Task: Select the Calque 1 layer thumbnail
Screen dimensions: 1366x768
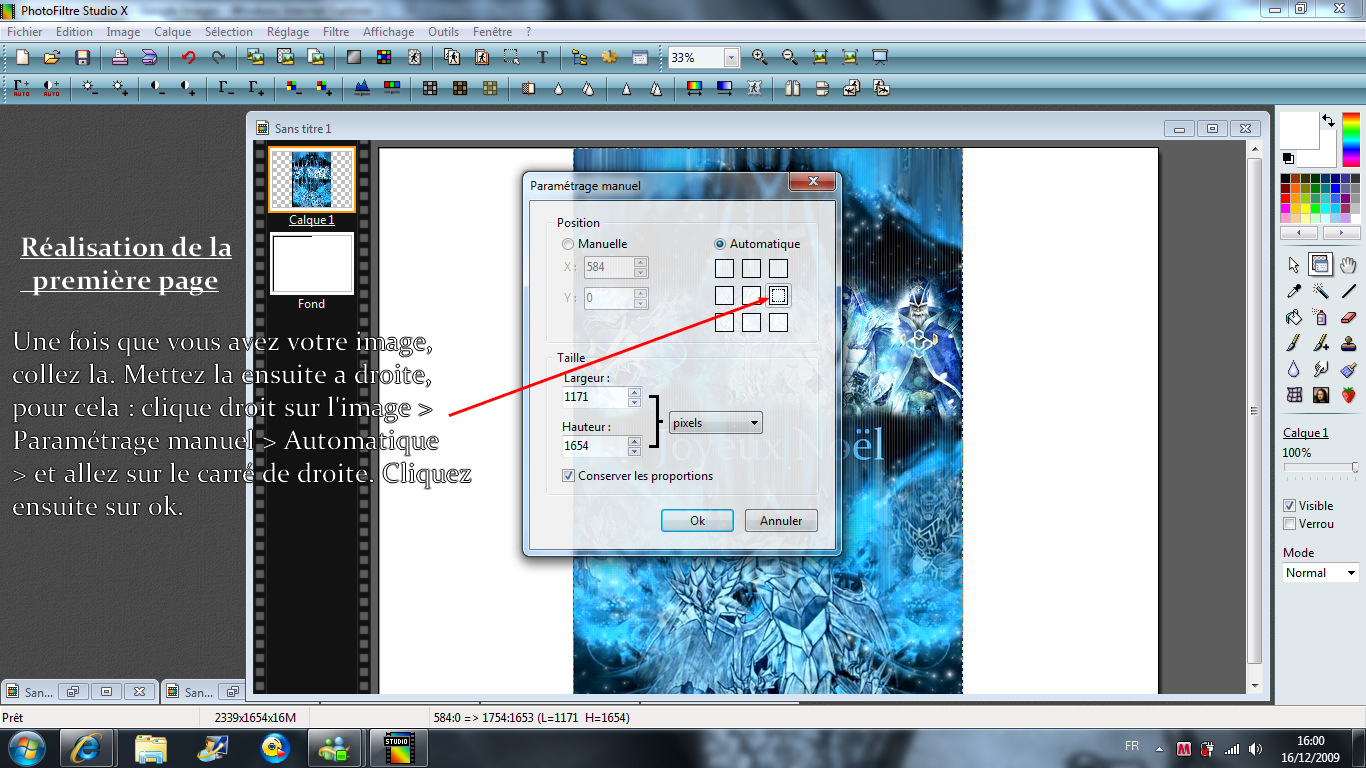Action: [312, 180]
